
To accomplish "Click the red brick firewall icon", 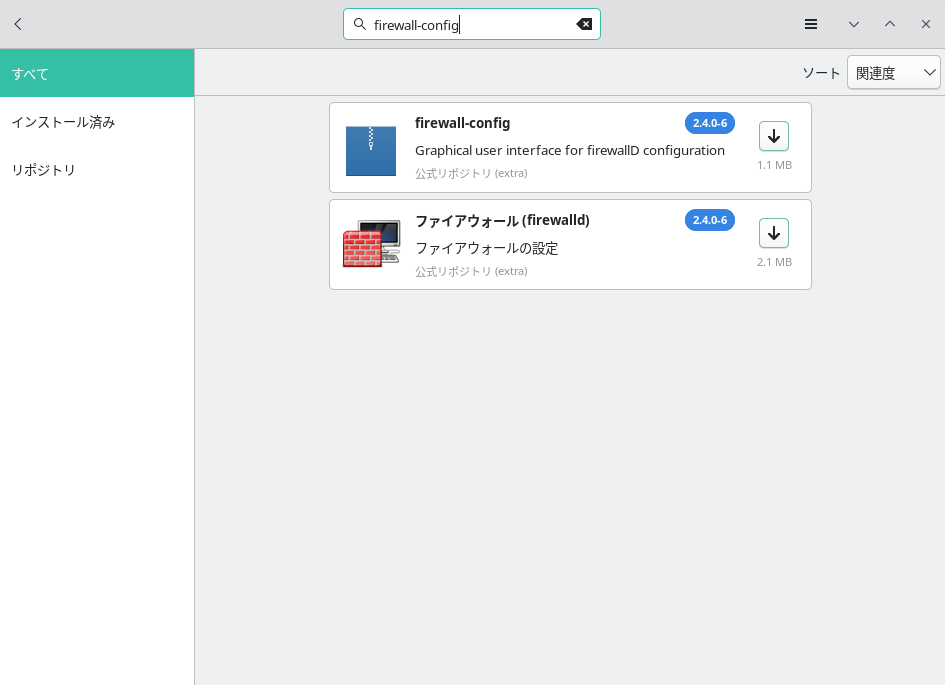I will 371,245.
